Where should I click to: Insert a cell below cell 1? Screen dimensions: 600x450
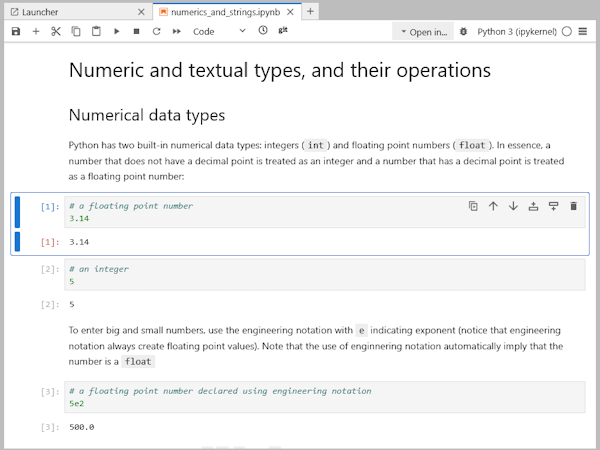click(x=553, y=206)
